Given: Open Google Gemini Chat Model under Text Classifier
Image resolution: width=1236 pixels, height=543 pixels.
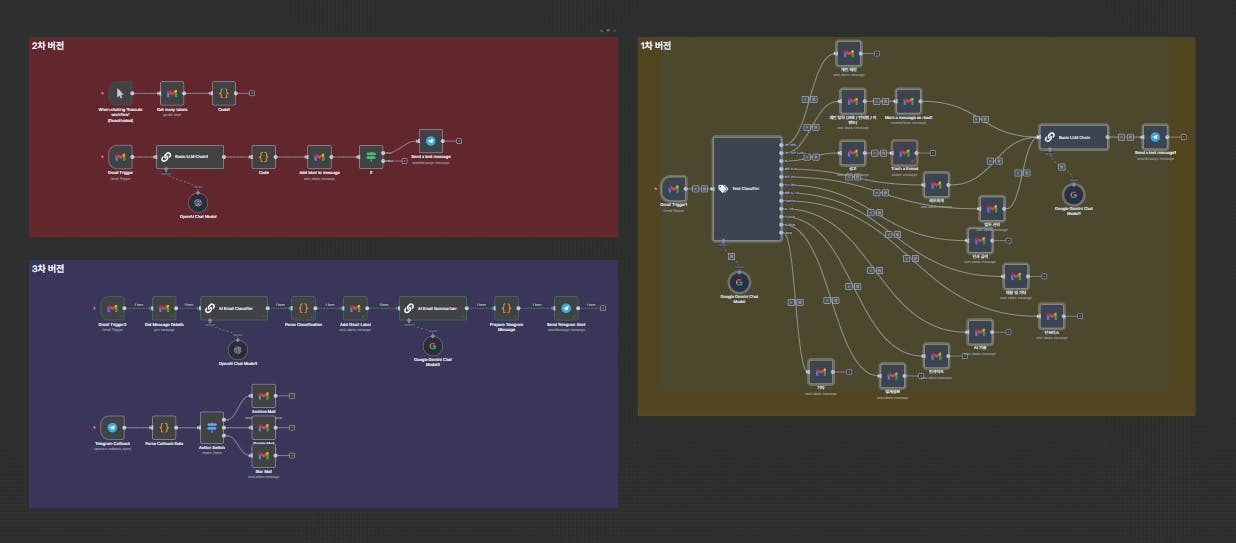Looking at the screenshot, I should click(x=739, y=282).
